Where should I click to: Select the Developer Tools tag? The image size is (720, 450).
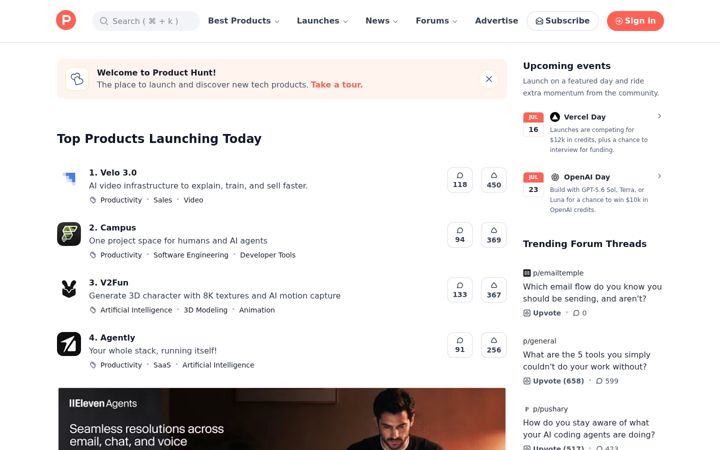tap(268, 255)
